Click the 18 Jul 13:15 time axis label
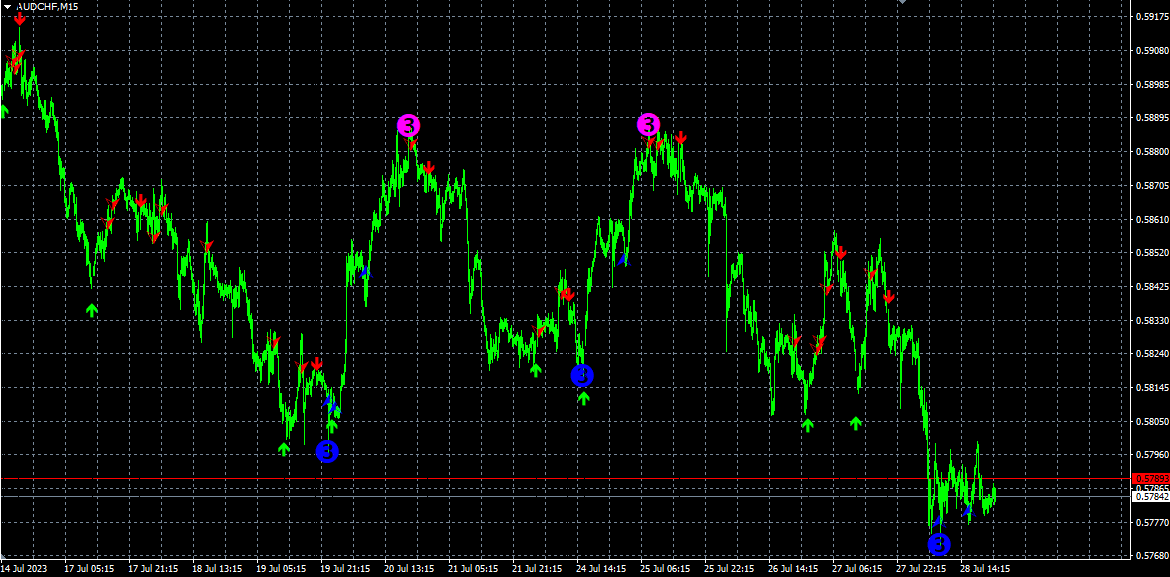The height and width of the screenshot is (577, 1170). click(x=217, y=569)
